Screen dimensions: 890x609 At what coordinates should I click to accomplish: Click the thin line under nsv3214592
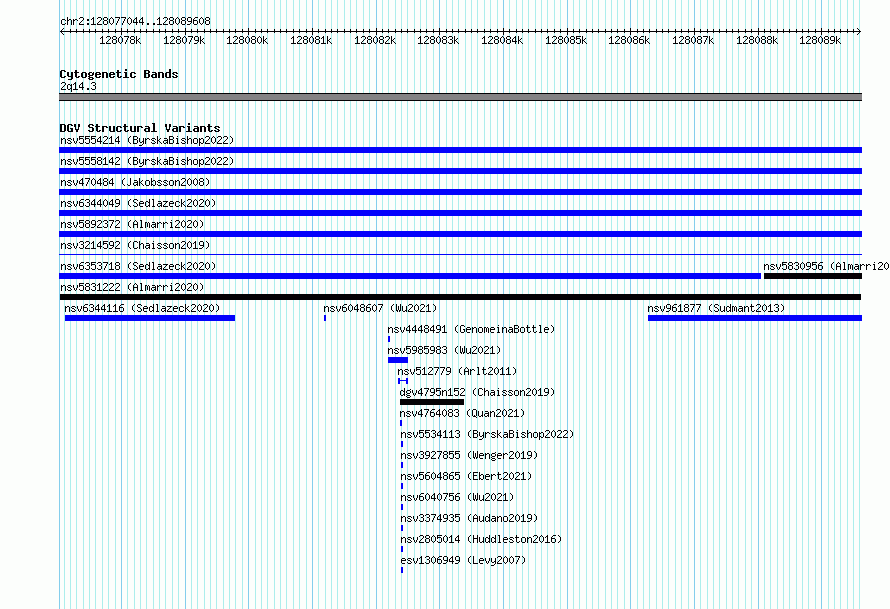460,255
